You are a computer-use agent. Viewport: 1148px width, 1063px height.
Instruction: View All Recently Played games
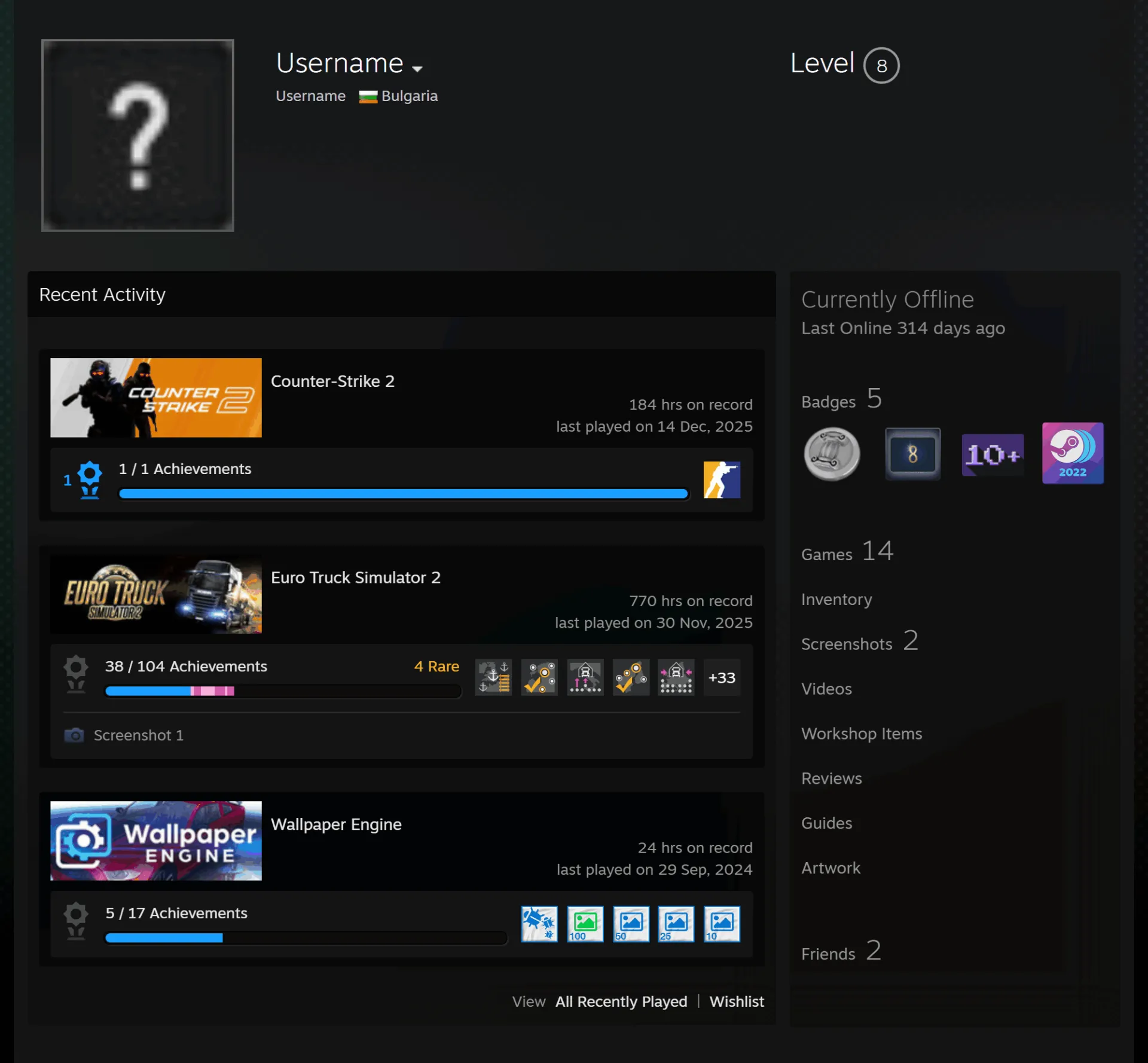[x=621, y=1001]
